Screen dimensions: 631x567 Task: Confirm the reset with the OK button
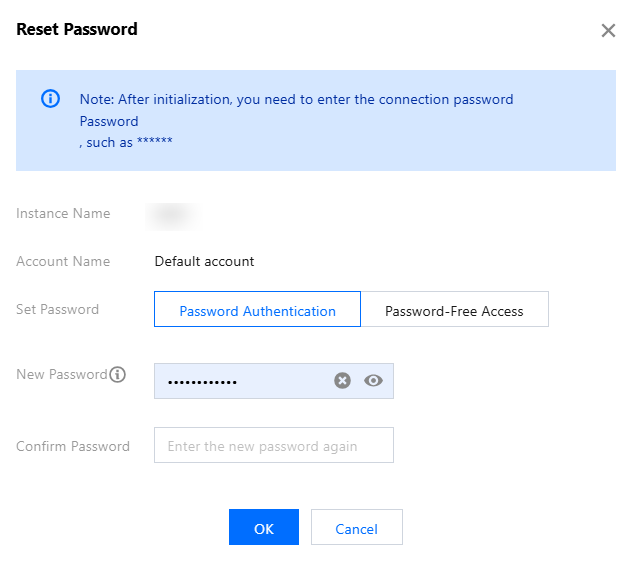tap(264, 527)
